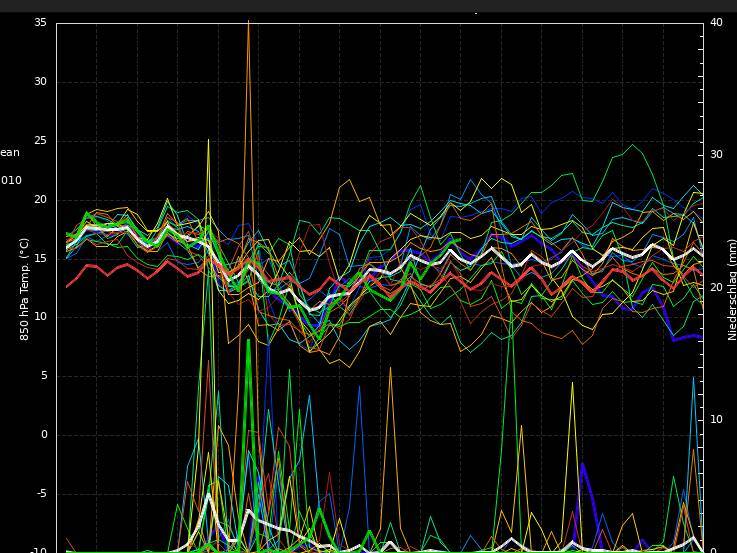Click the tallest orange precipitation spike's peak
The image size is (737, 553).
248,22
